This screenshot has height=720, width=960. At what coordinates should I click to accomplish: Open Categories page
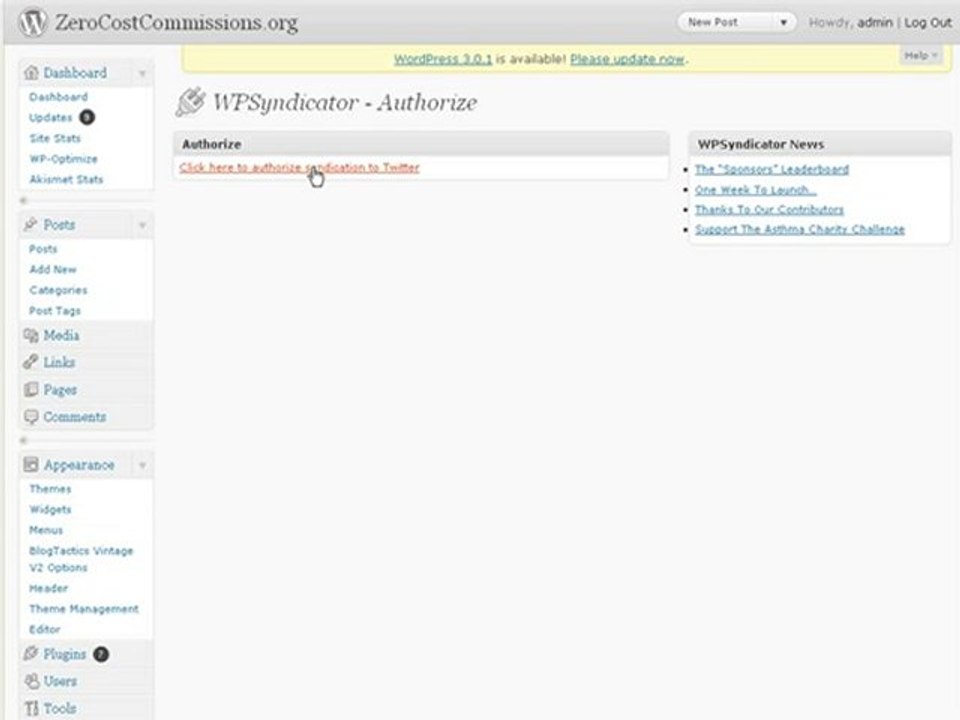coord(58,290)
